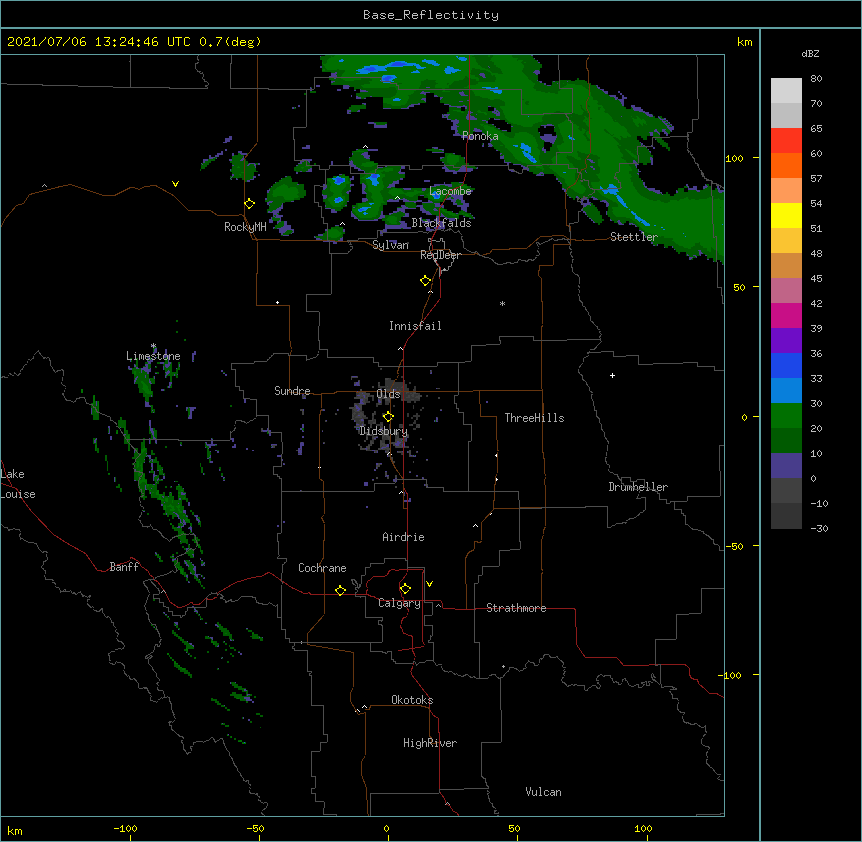The height and width of the screenshot is (842, 862).
Task: Select the HighRiver label
Action: click(x=430, y=743)
